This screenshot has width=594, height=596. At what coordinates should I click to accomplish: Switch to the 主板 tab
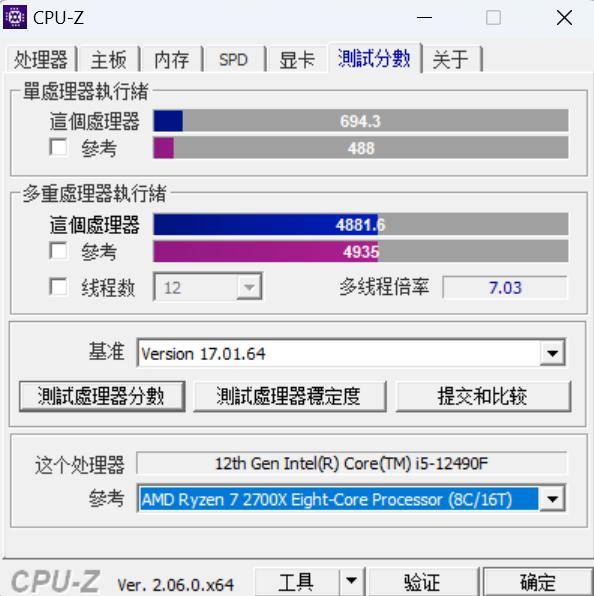(x=109, y=59)
